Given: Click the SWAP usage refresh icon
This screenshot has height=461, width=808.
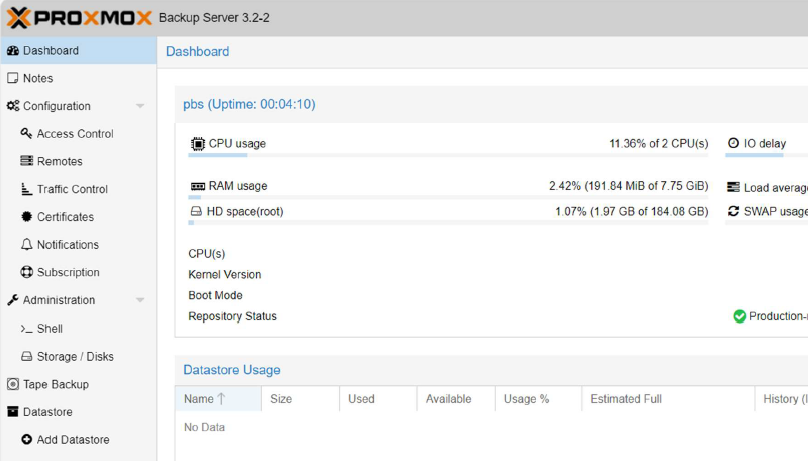Looking at the screenshot, I should coord(733,211).
